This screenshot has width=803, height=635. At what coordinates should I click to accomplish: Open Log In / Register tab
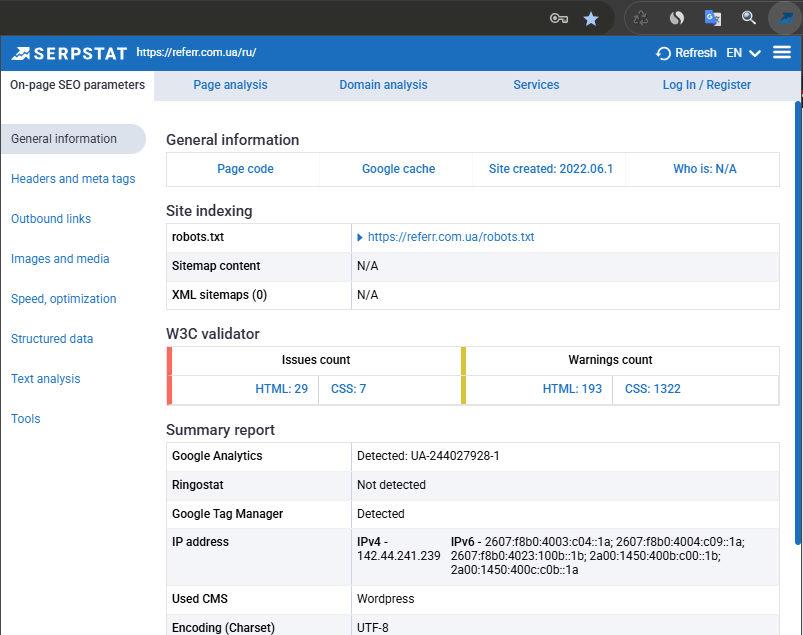pos(707,85)
